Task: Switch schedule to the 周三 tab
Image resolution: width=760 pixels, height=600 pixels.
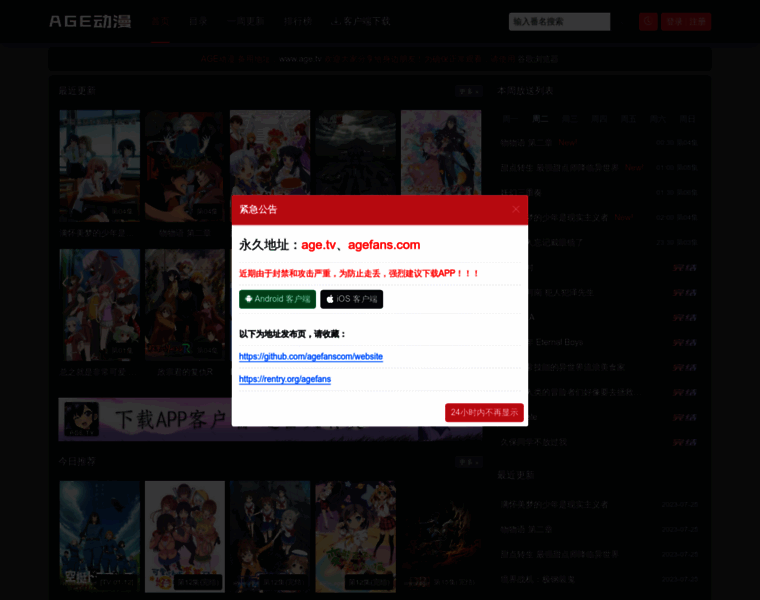Action: (x=570, y=119)
